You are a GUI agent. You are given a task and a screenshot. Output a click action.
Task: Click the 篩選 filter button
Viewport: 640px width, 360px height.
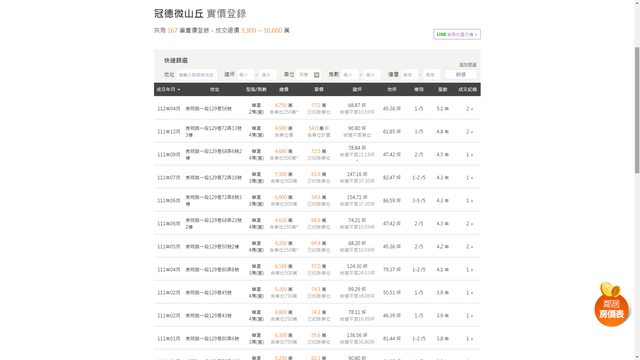point(461,75)
